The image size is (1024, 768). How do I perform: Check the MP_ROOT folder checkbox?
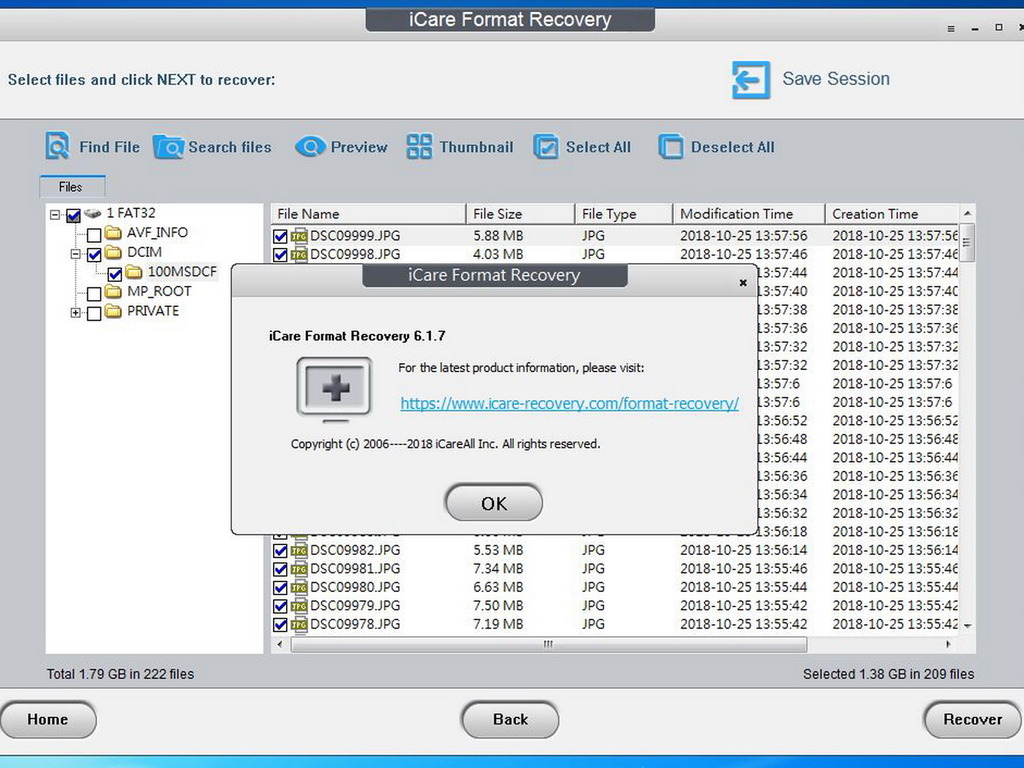[x=94, y=293]
